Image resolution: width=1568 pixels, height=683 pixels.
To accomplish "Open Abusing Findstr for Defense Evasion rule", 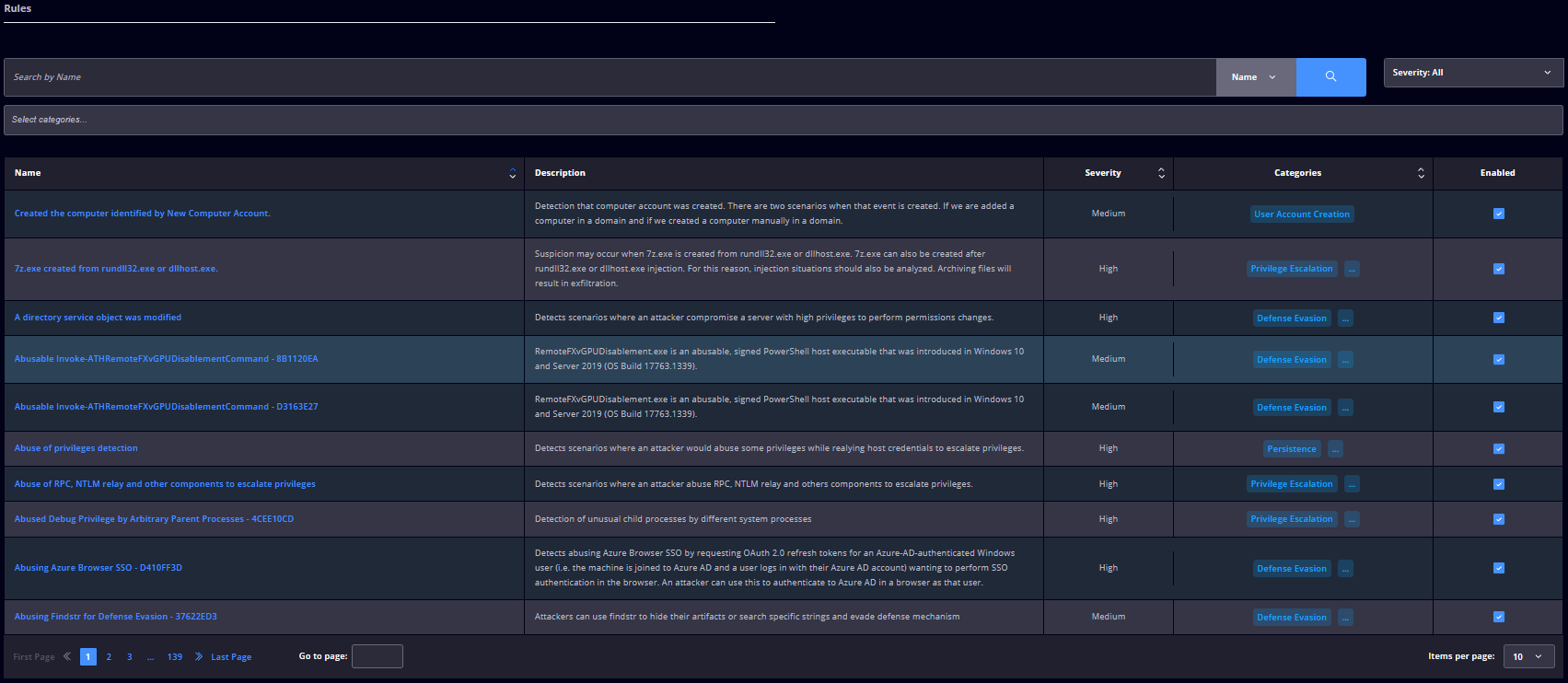I will [x=115, y=617].
